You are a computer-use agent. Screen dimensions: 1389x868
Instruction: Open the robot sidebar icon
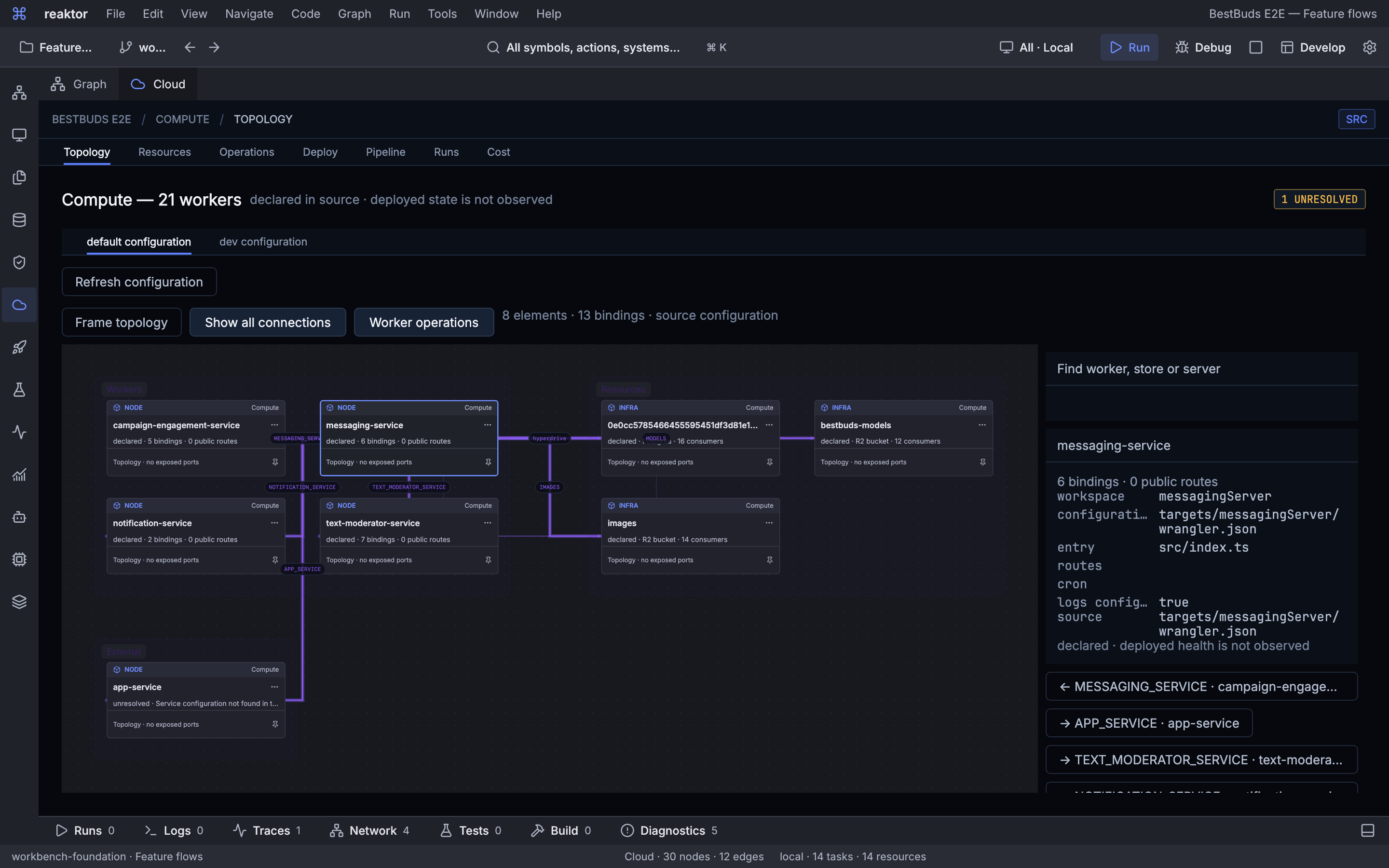(x=19, y=517)
